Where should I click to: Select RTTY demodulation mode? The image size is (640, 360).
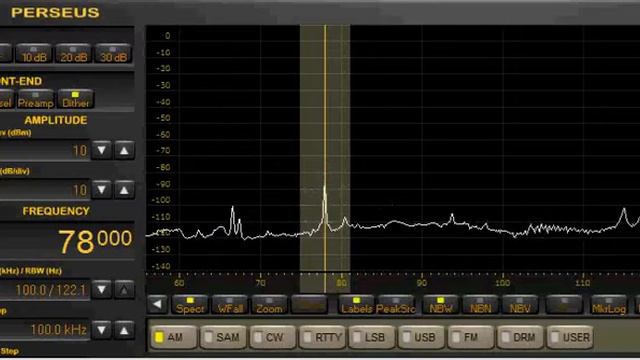coord(322,337)
